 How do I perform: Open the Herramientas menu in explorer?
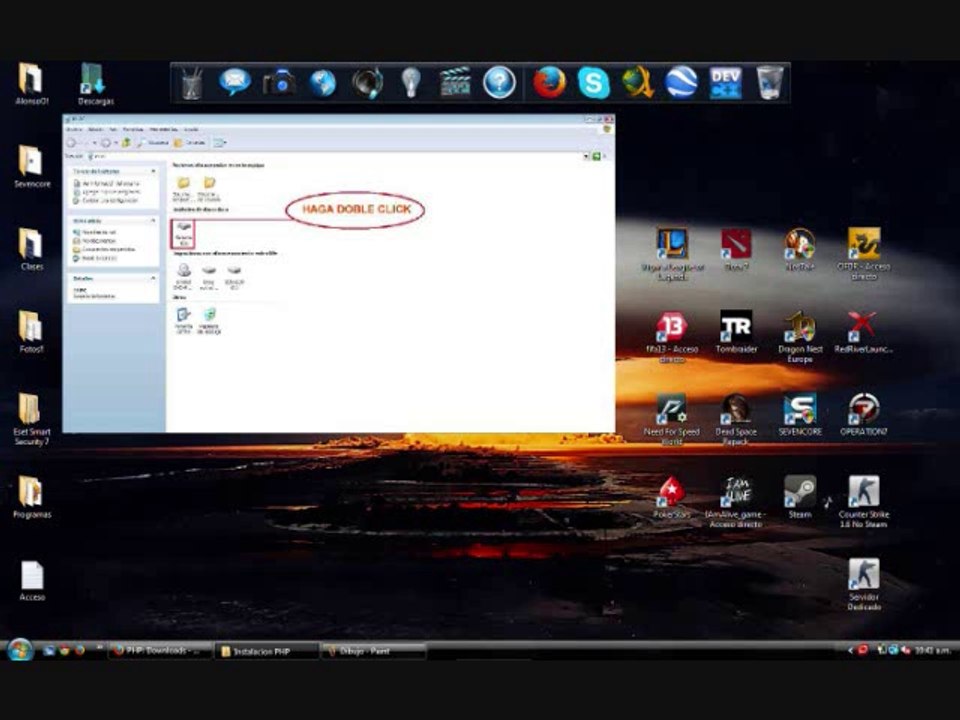pos(163,129)
